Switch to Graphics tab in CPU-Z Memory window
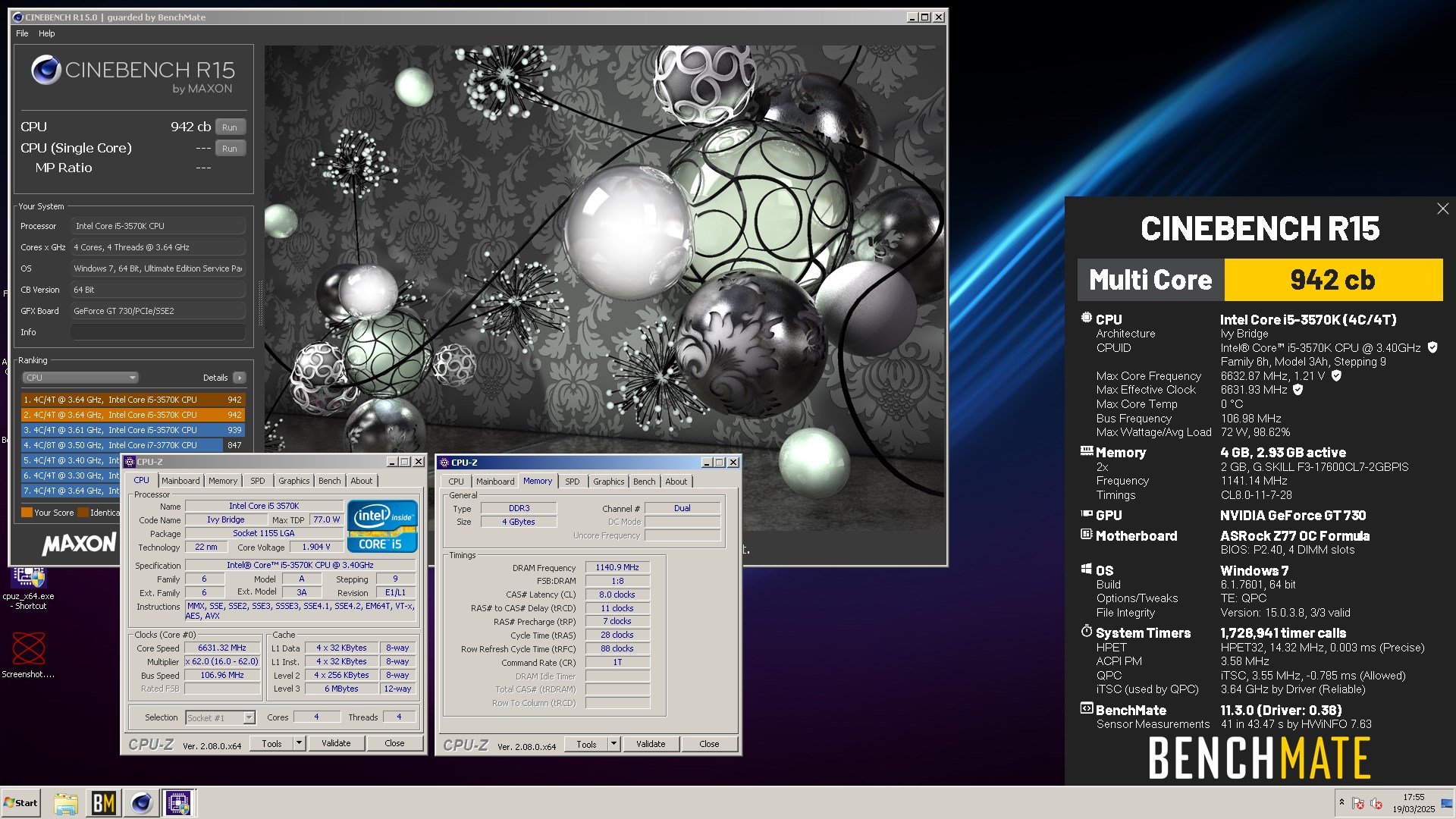Image resolution: width=1456 pixels, height=819 pixels. coord(608,482)
